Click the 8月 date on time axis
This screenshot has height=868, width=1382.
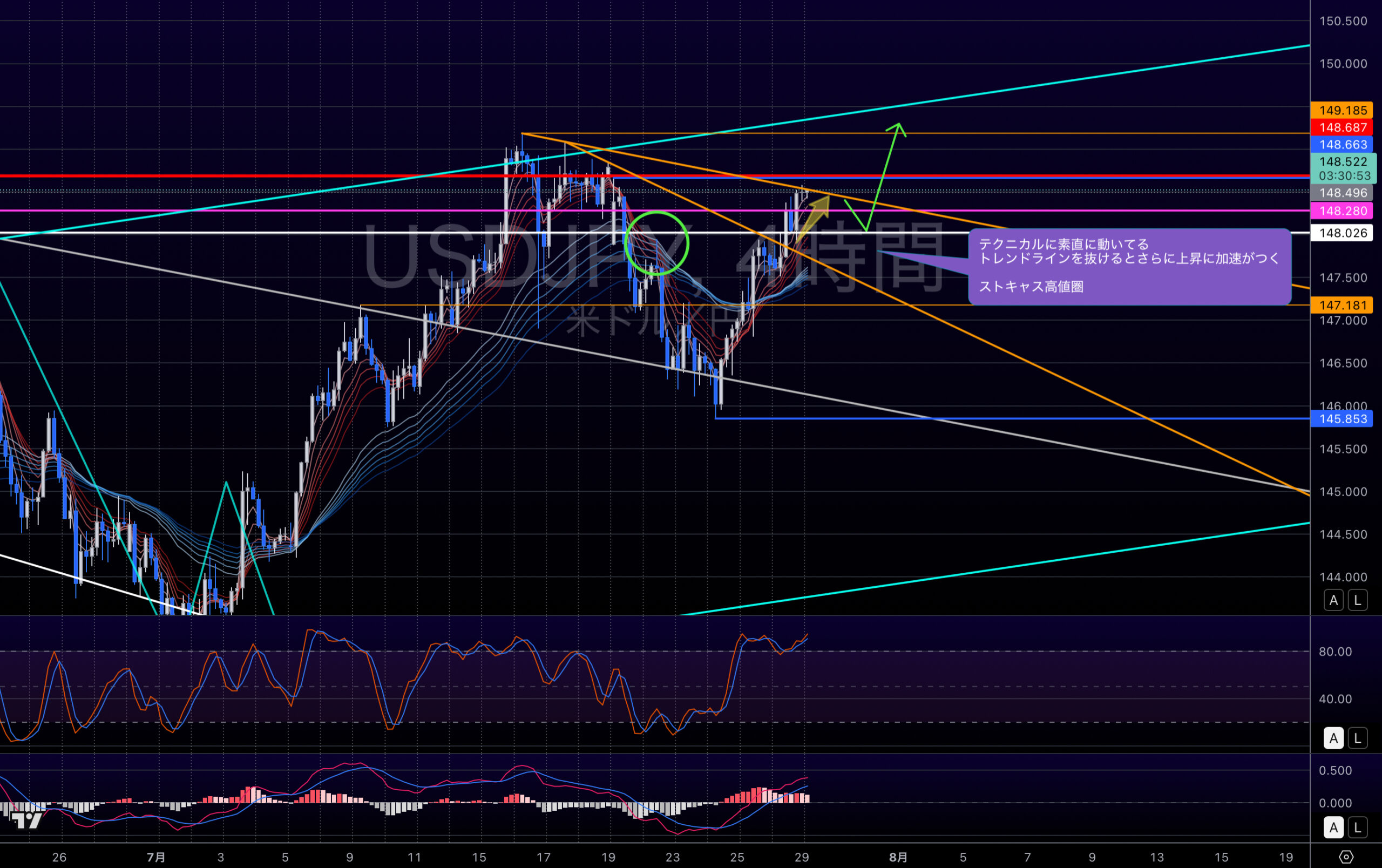point(898,857)
